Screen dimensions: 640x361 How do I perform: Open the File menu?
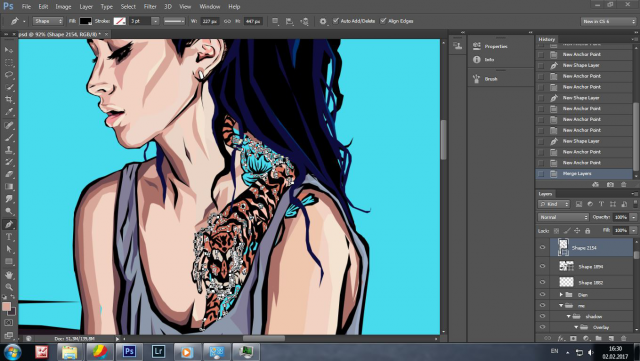point(26,7)
